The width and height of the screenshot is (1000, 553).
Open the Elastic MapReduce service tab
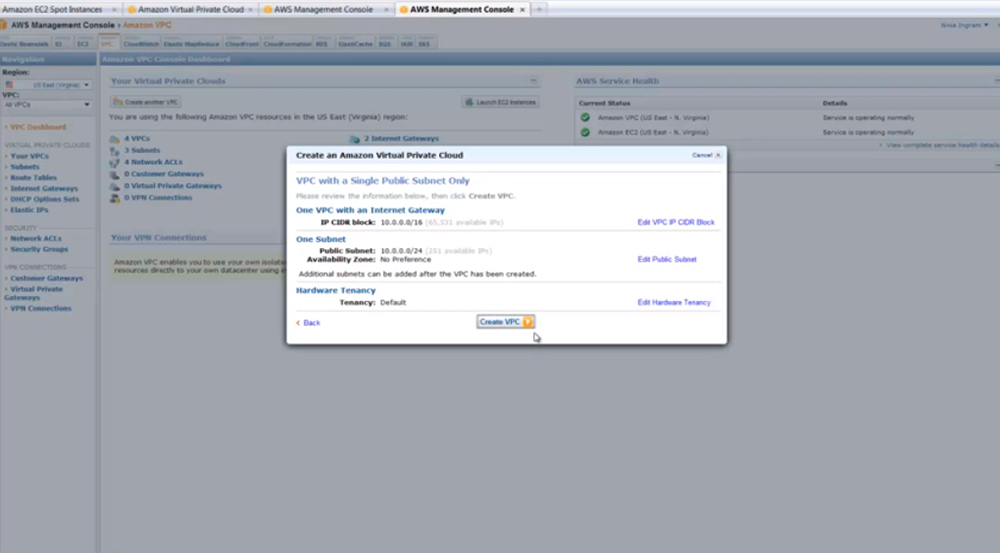coord(191,43)
